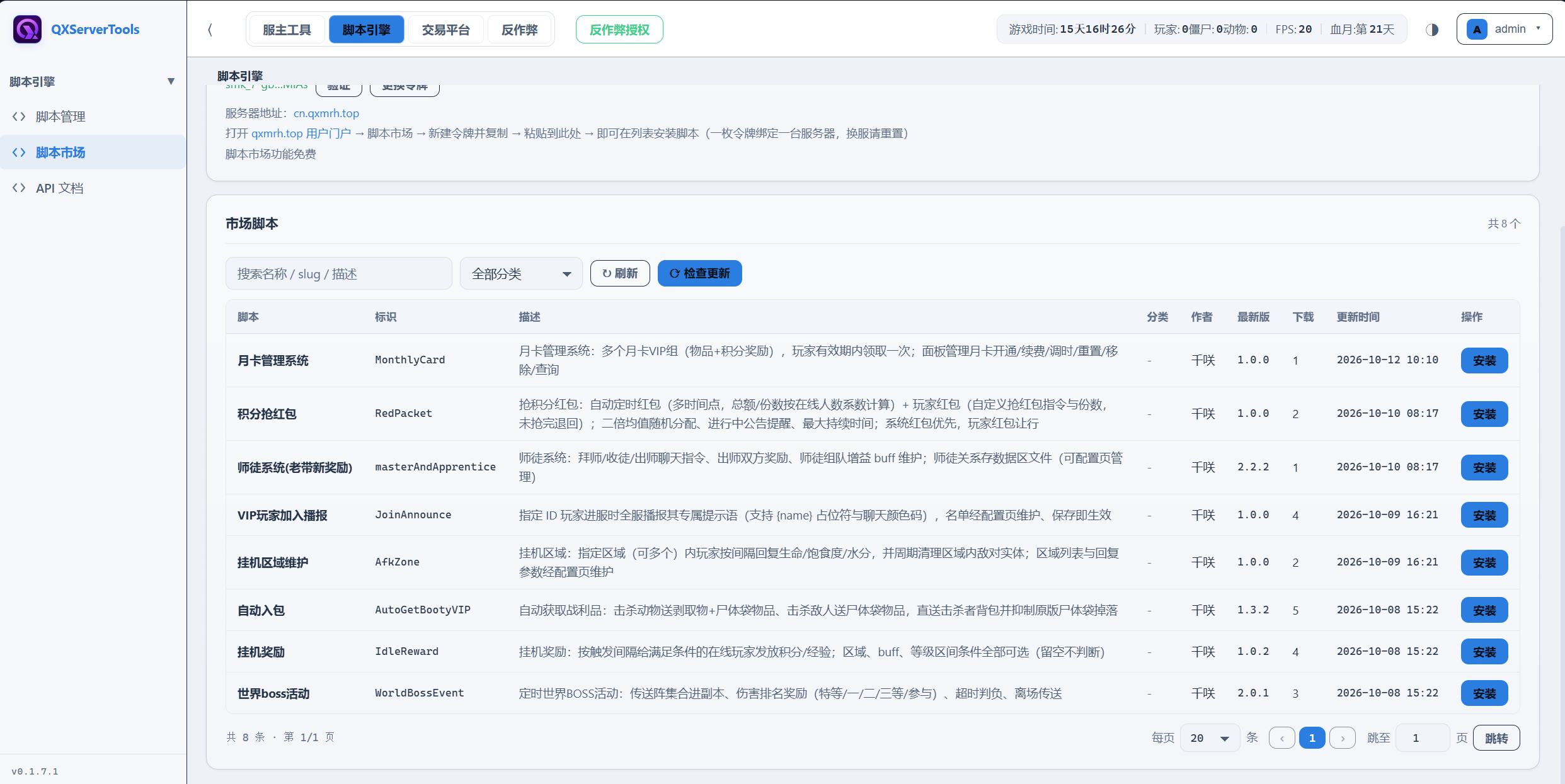Click the WorldBossEvent slug text

coord(420,693)
